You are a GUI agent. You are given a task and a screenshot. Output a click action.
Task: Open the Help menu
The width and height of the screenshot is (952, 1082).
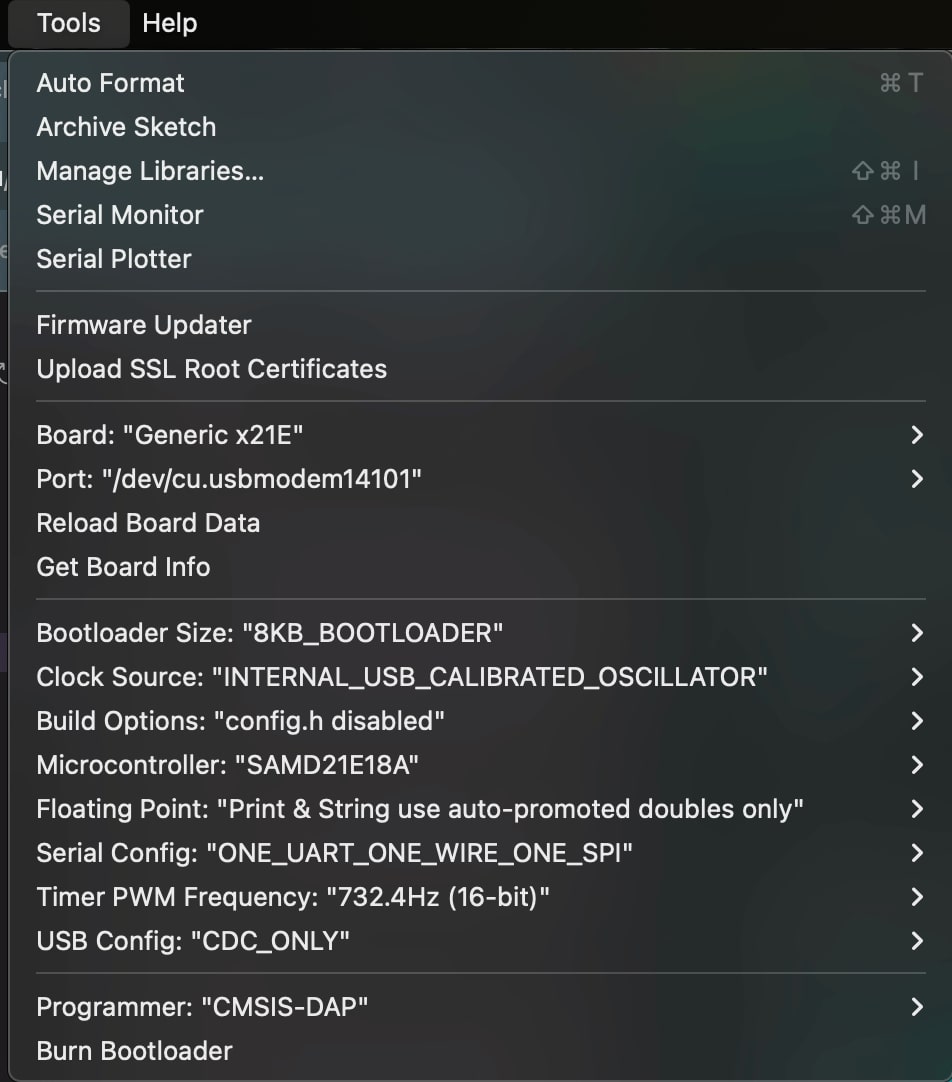pyautogui.click(x=169, y=23)
